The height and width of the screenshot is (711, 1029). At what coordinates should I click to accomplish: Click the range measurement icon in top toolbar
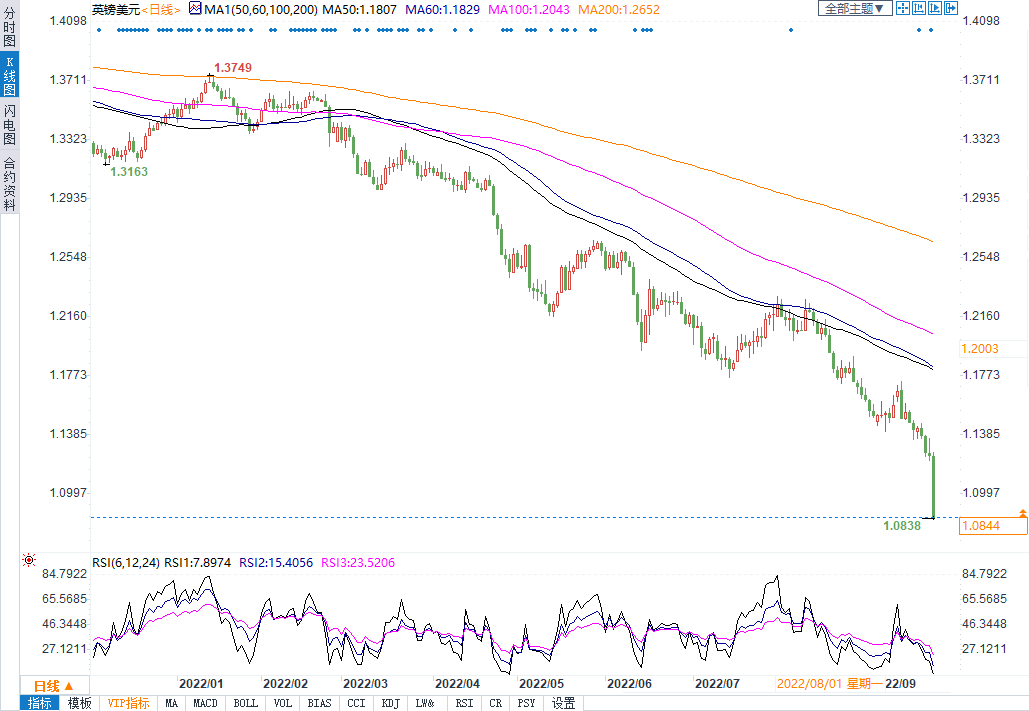coord(918,8)
